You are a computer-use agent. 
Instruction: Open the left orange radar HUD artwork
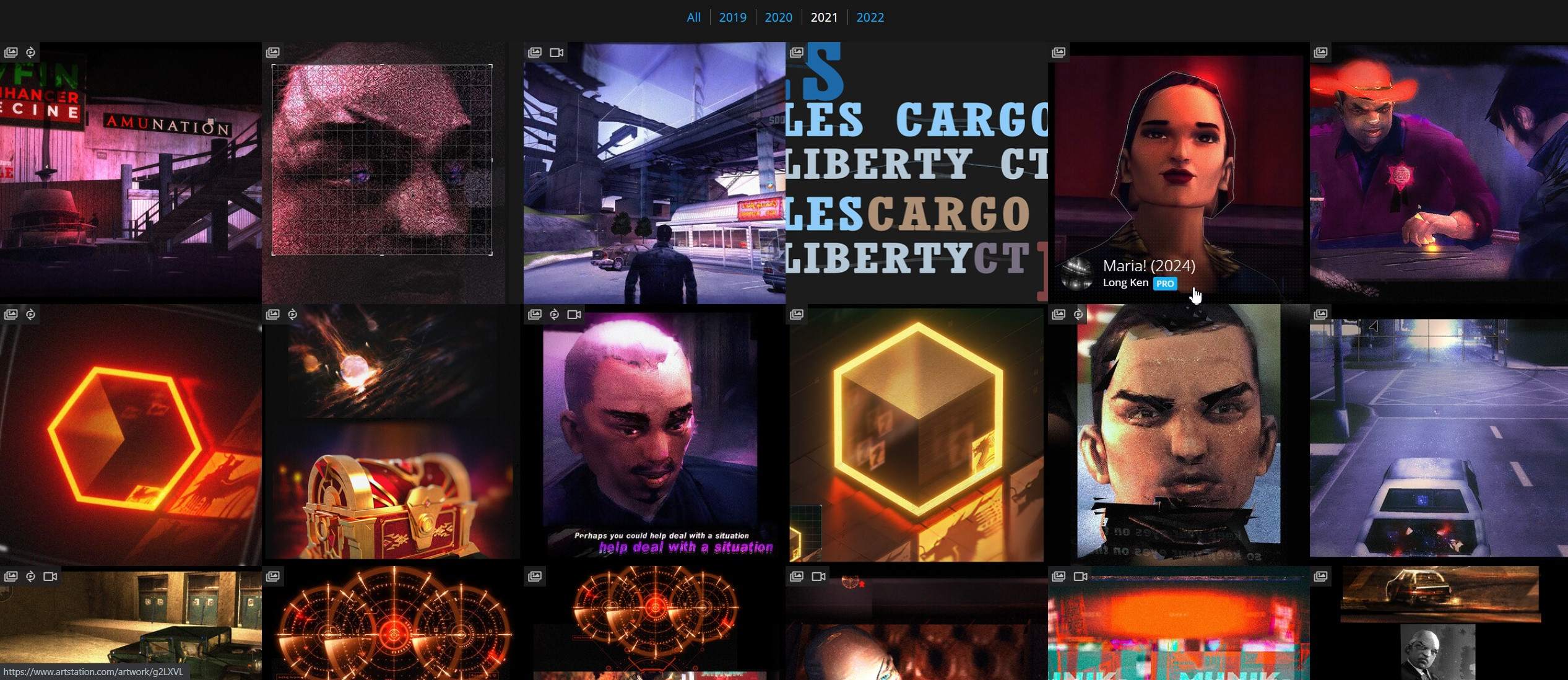[x=392, y=623]
